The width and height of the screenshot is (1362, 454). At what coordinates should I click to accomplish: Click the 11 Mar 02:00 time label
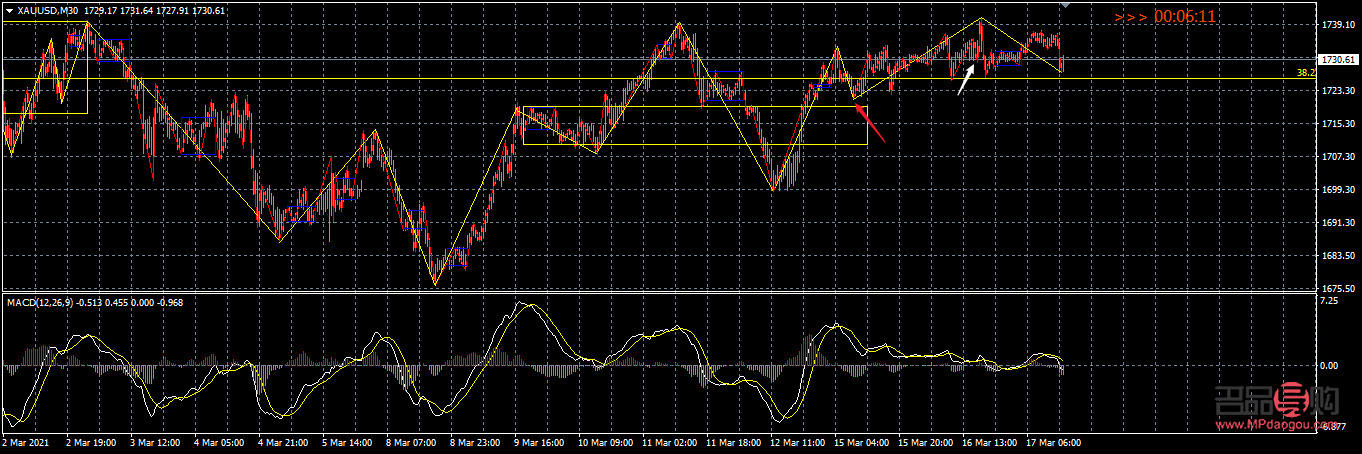669,441
